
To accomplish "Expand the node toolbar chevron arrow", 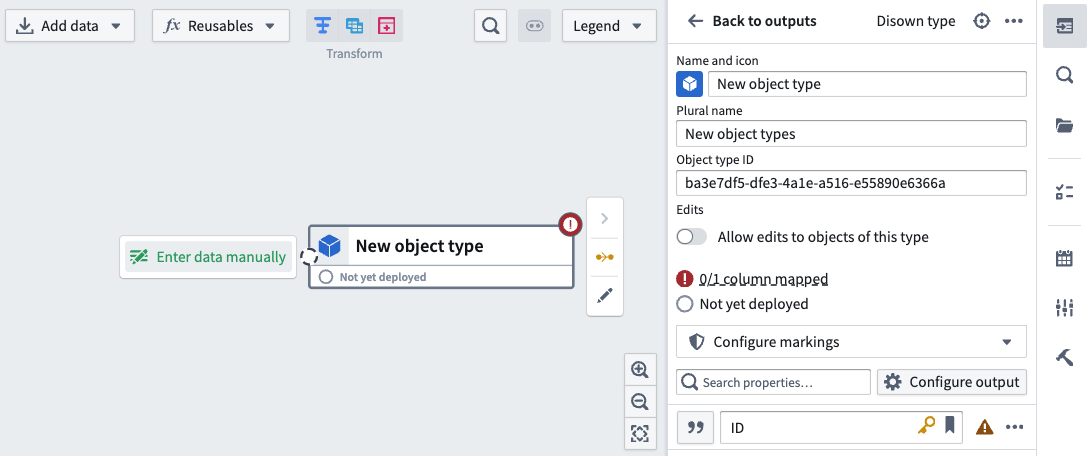I will tap(604, 219).
